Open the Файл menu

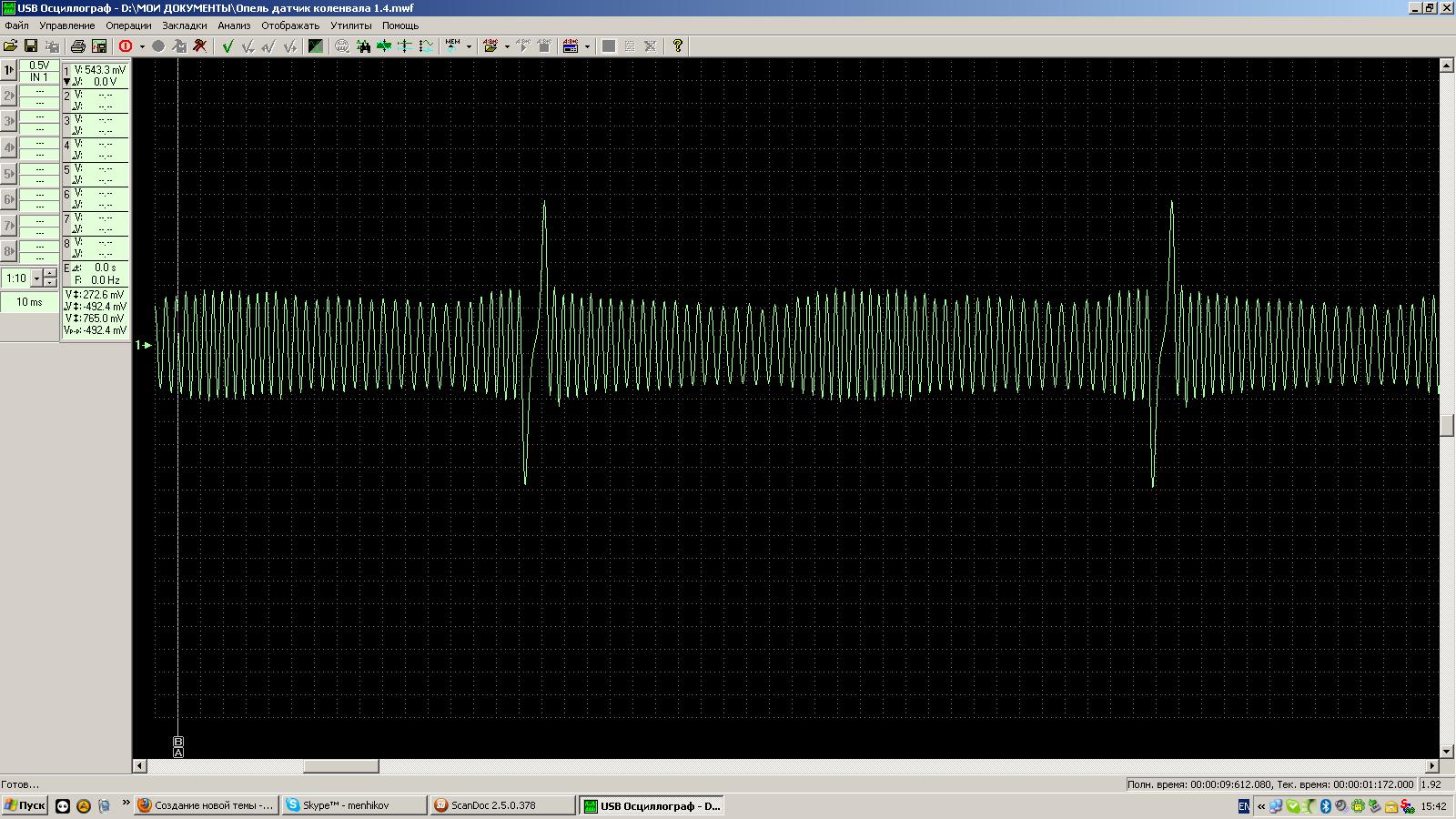[16, 25]
